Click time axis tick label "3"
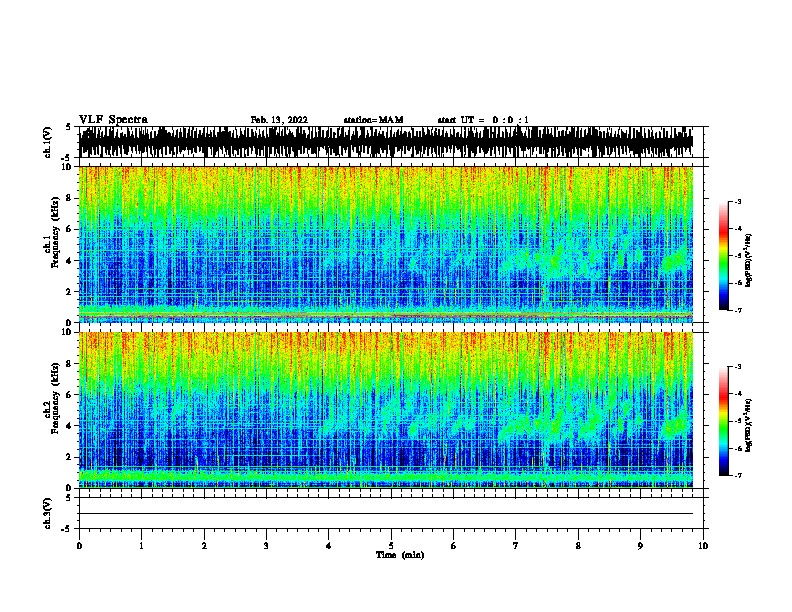 click(x=266, y=545)
